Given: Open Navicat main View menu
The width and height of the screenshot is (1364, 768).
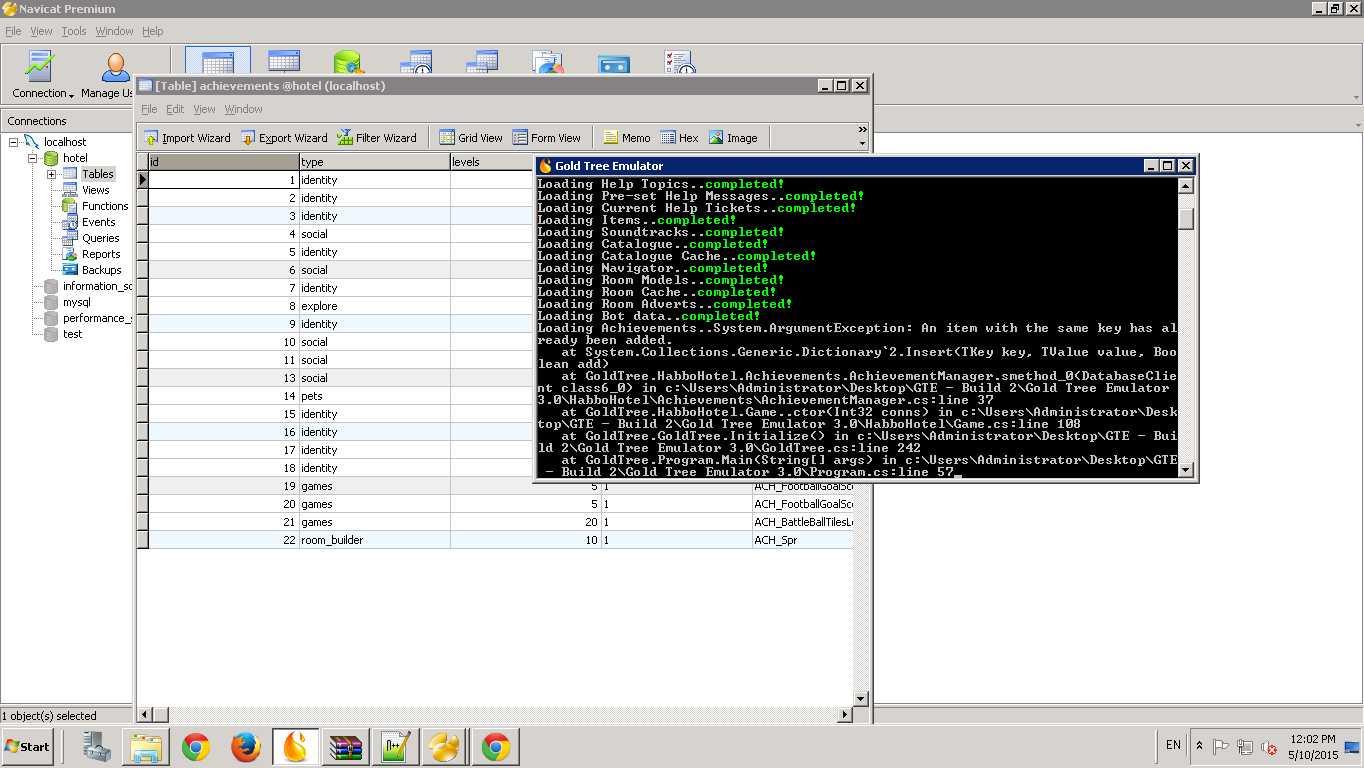Looking at the screenshot, I should [41, 31].
